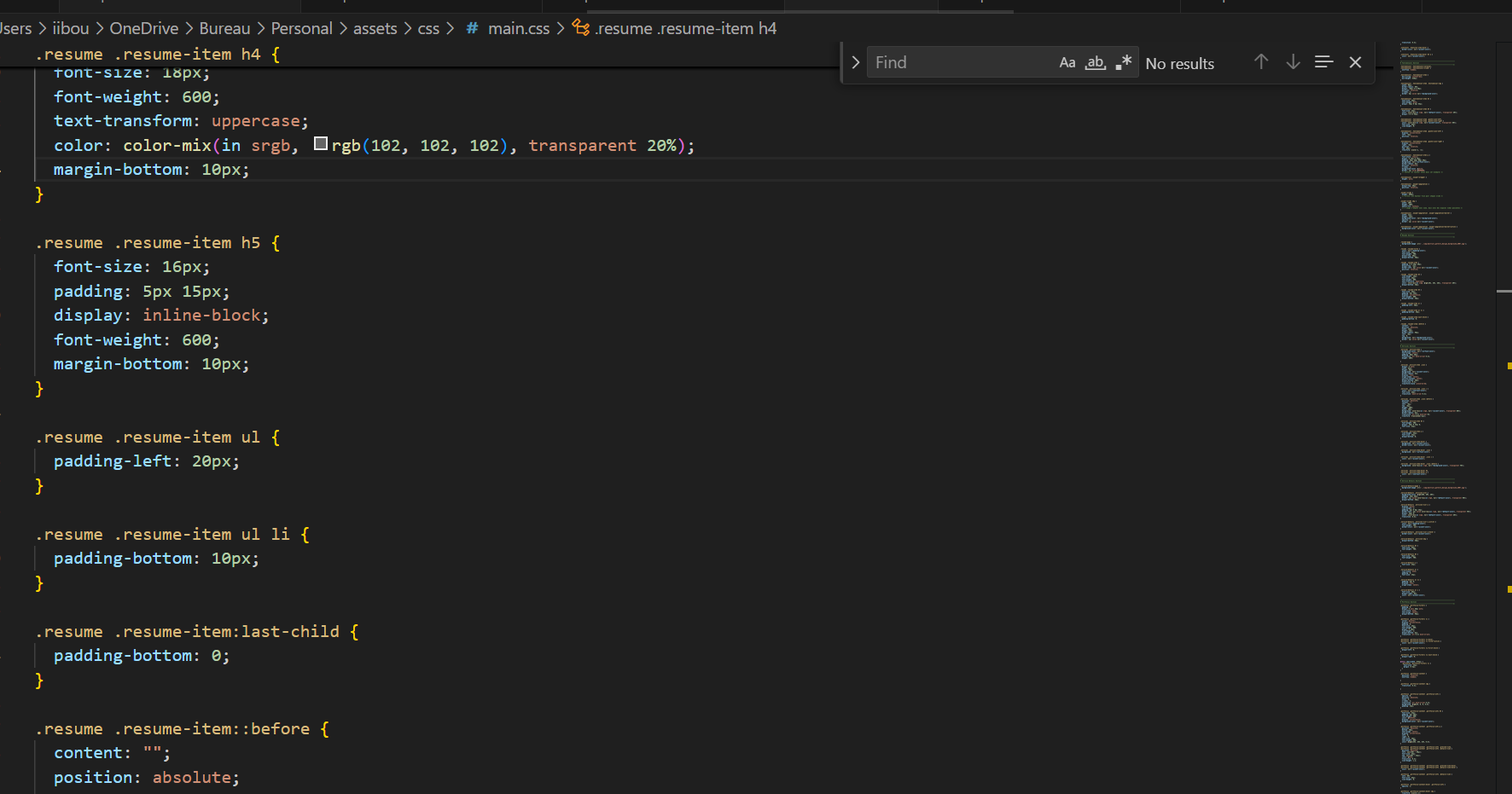This screenshot has height=794, width=1512.
Task: Focus the Find input field
Action: coord(960,63)
